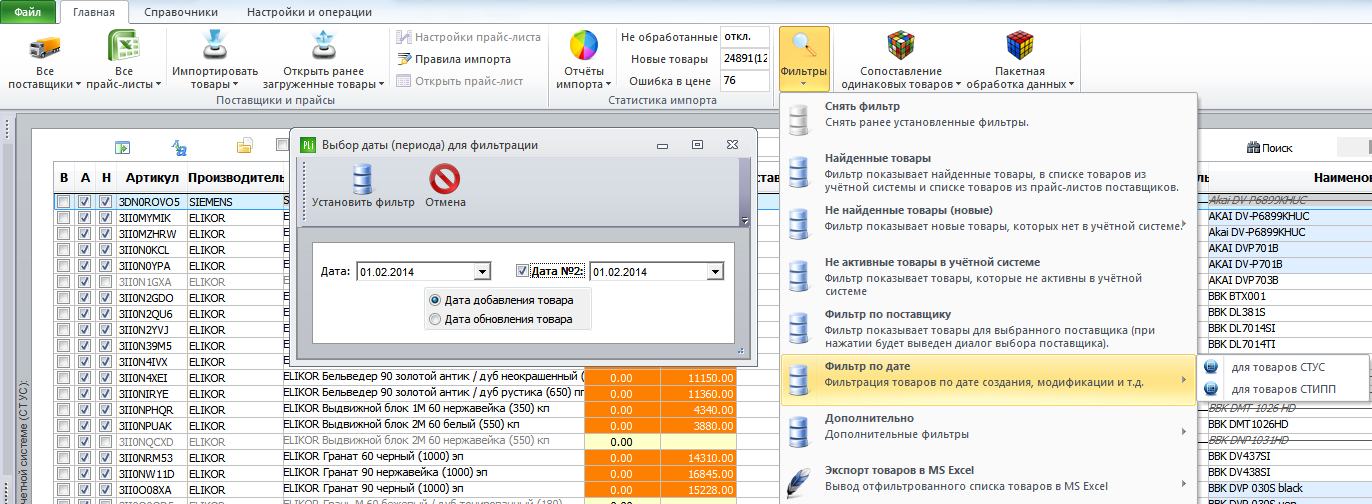Open previously loaded products icon

click(x=322, y=46)
